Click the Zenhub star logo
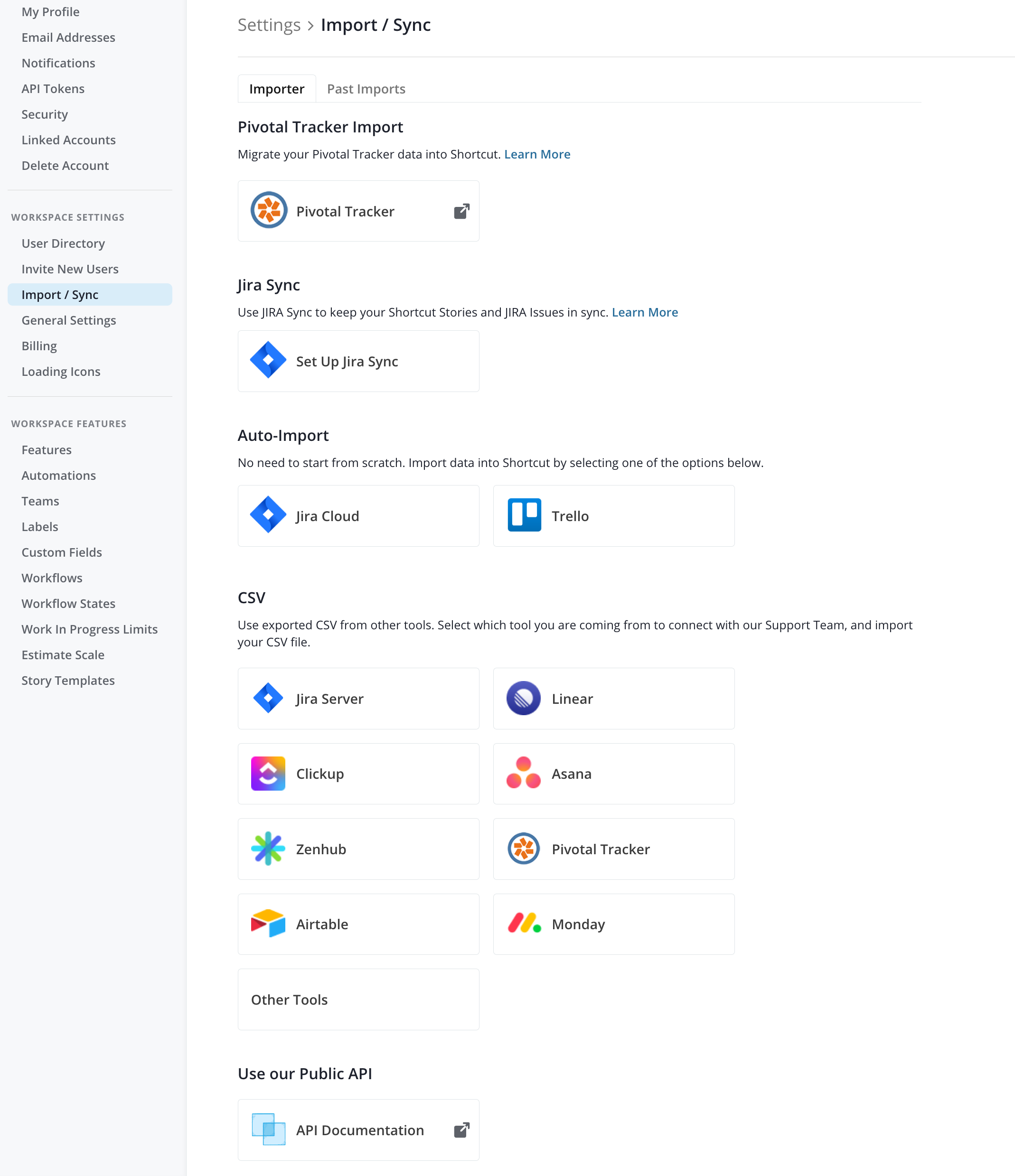Screen dimensions: 1015x1176 (268, 849)
